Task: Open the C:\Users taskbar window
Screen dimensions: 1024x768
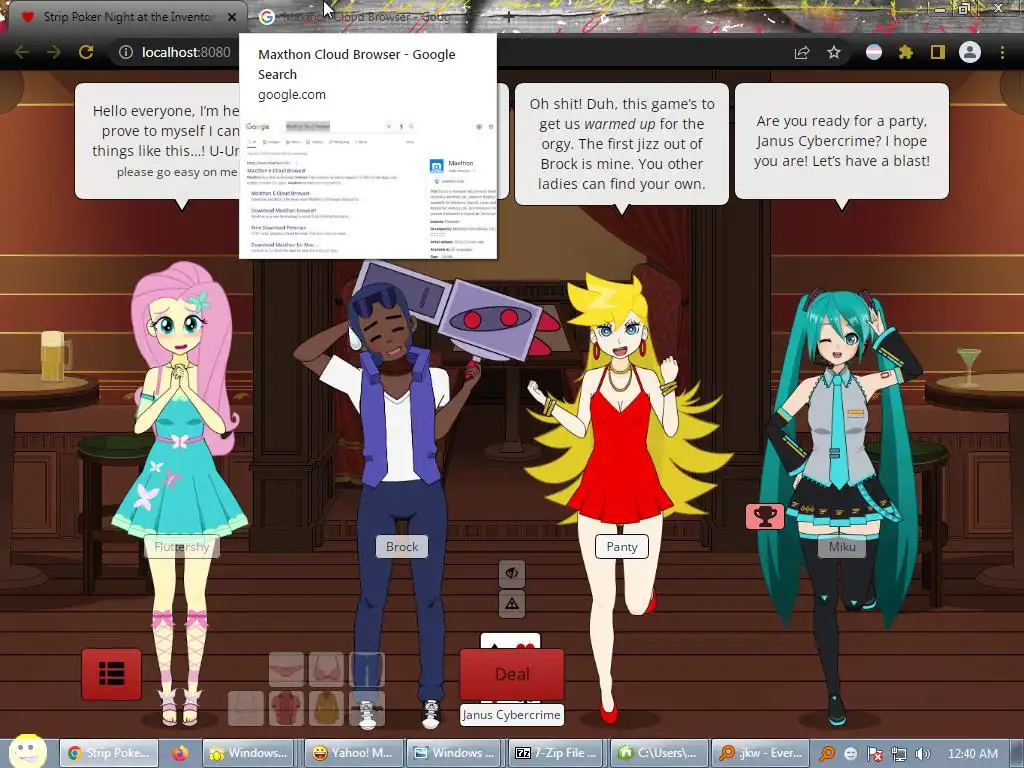Action: (x=658, y=753)
